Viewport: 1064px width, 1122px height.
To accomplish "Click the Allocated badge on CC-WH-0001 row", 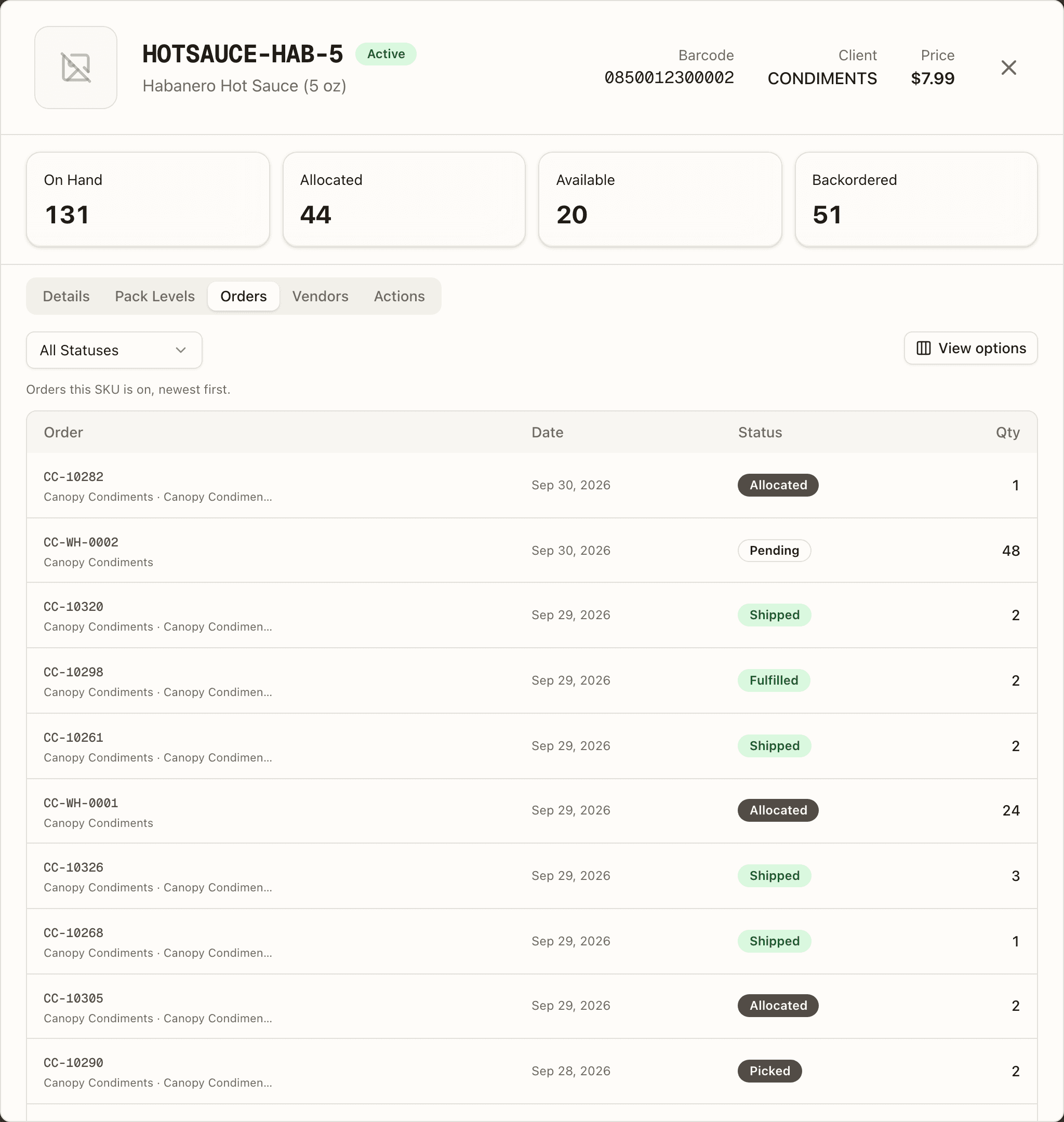I will [x=778, y=810].
